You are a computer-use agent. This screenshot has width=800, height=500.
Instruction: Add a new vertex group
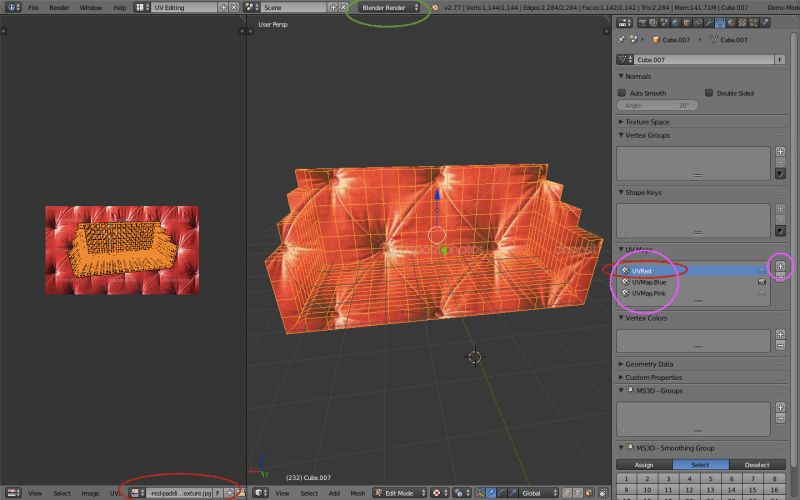click(x=780, y=151)
